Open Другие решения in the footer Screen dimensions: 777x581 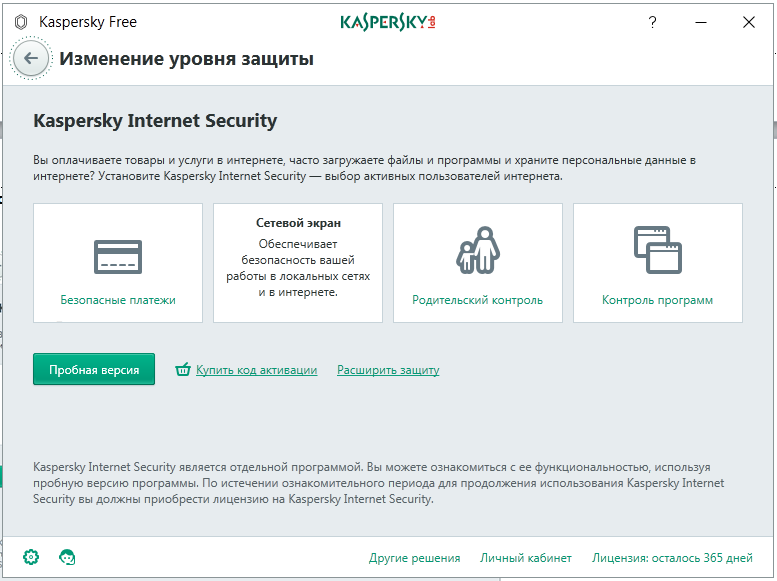414,558
